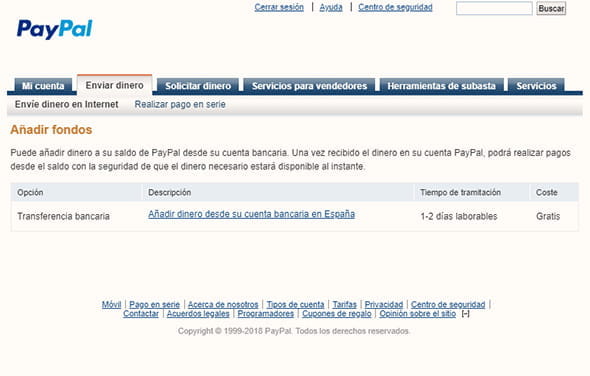The width and height of the screenshot is (590, 376).
Task: Click Tiempo de tramitación column header
Action: tap(460, 192)
